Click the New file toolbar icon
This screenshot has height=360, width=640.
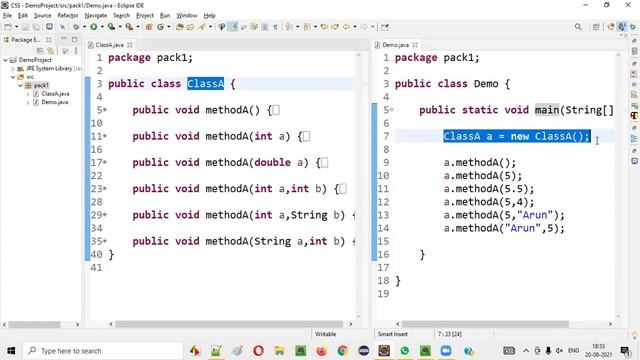(x=8, y=27)
